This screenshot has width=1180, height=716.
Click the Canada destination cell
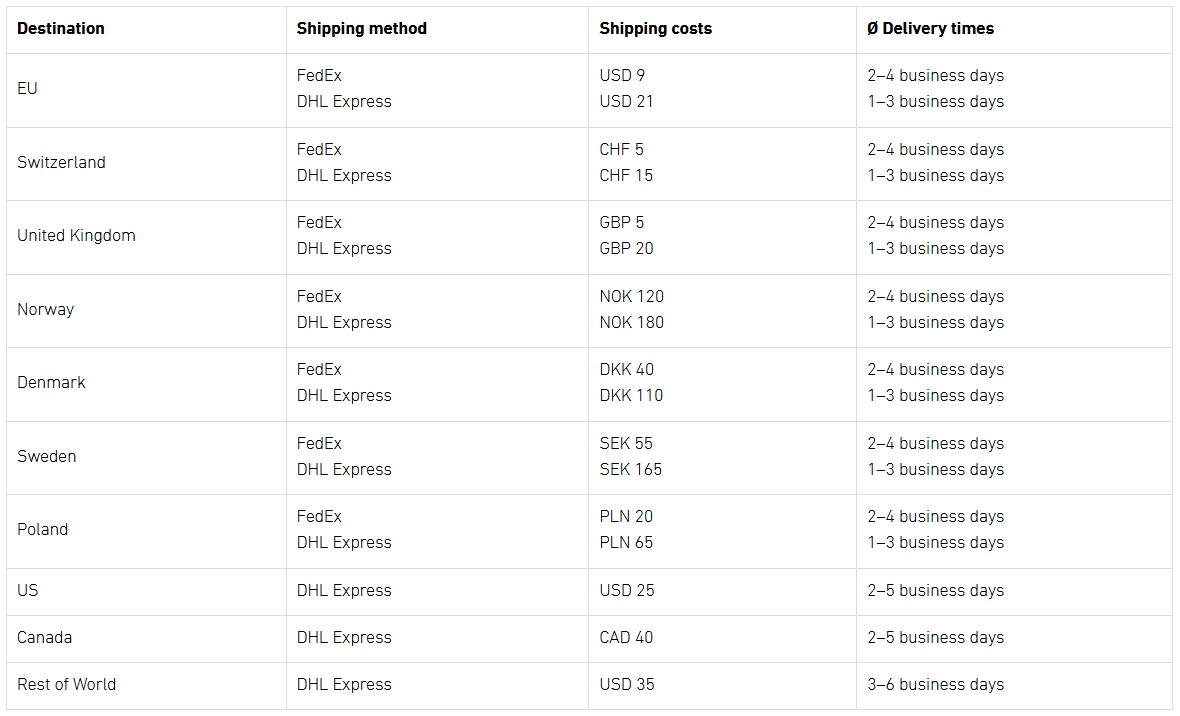pyautogui.click(x=44, y=637)
